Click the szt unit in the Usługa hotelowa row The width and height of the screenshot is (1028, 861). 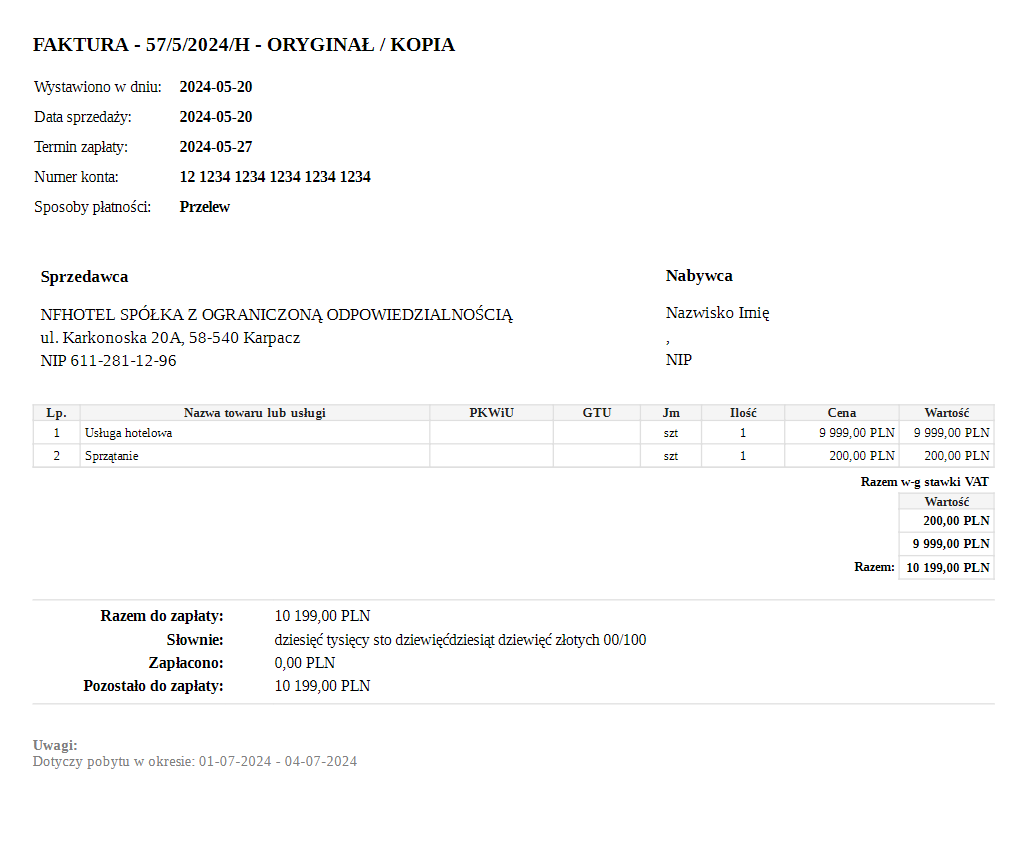pyautogui.click(x=671, y=433)
